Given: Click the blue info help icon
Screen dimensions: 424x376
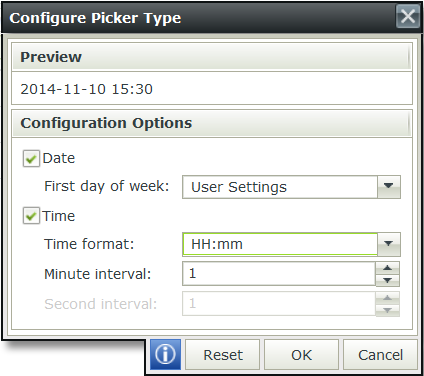Looking at the screenshot, I should (165, 354).
